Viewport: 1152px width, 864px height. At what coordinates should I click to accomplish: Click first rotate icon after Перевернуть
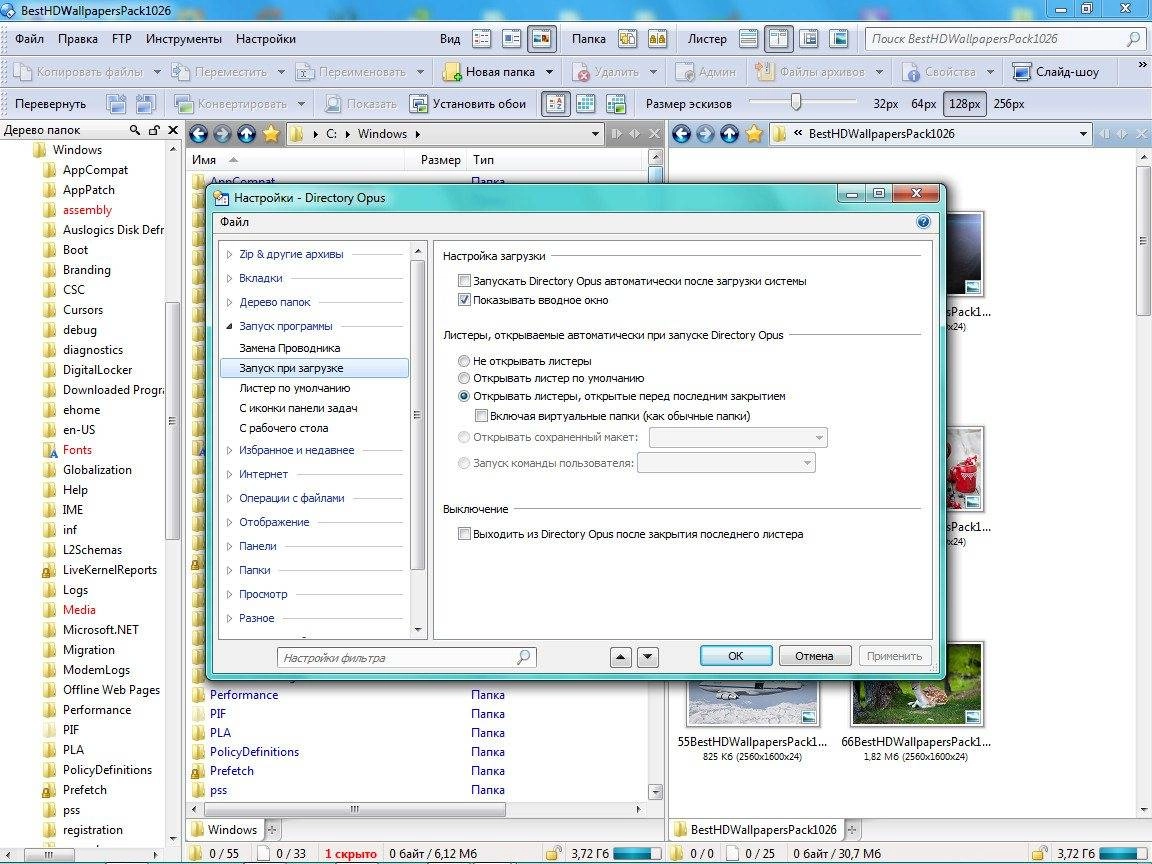click(115, 104)
